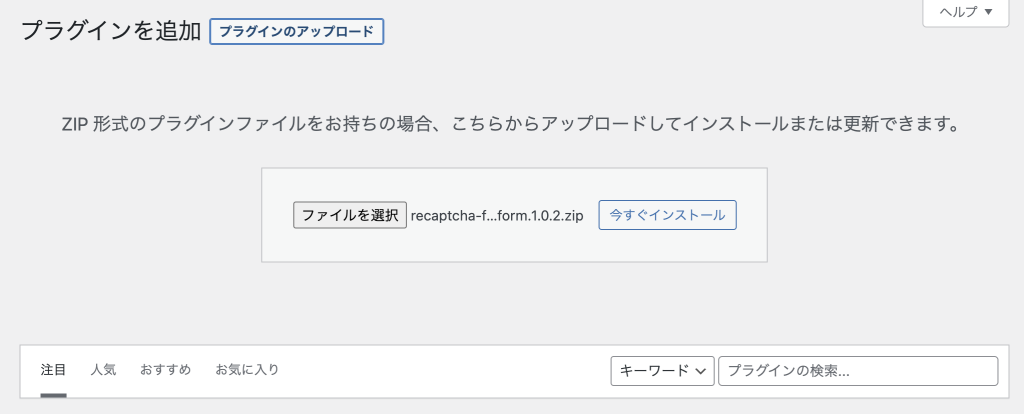The image size is (1024, 414).
Task: Click the underline indicator beneath the 注目 tab
Action: click(x=54, y=395)
